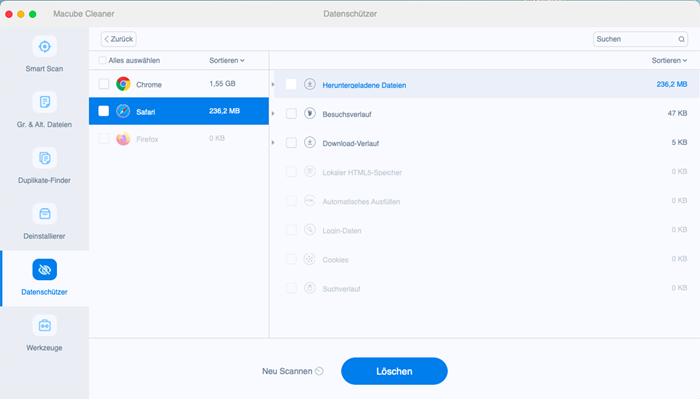Check the Chrome checkbox

(104, 84)
